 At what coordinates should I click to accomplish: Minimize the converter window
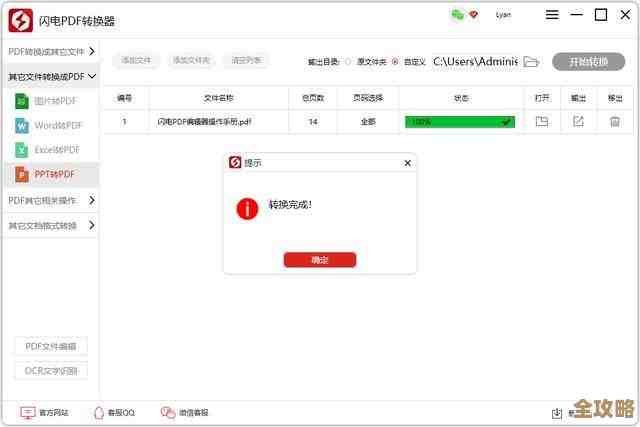tap(576, 15)
